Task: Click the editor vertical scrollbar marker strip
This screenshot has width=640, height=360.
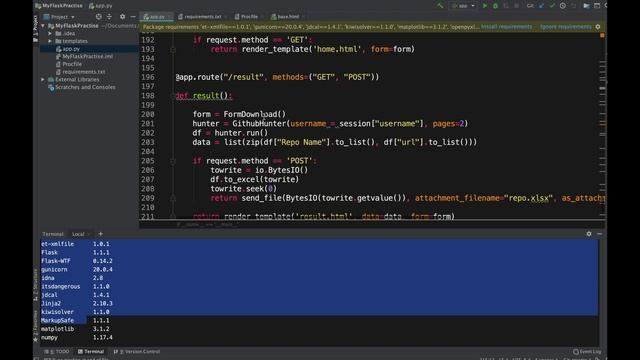Action: point(602,127)
